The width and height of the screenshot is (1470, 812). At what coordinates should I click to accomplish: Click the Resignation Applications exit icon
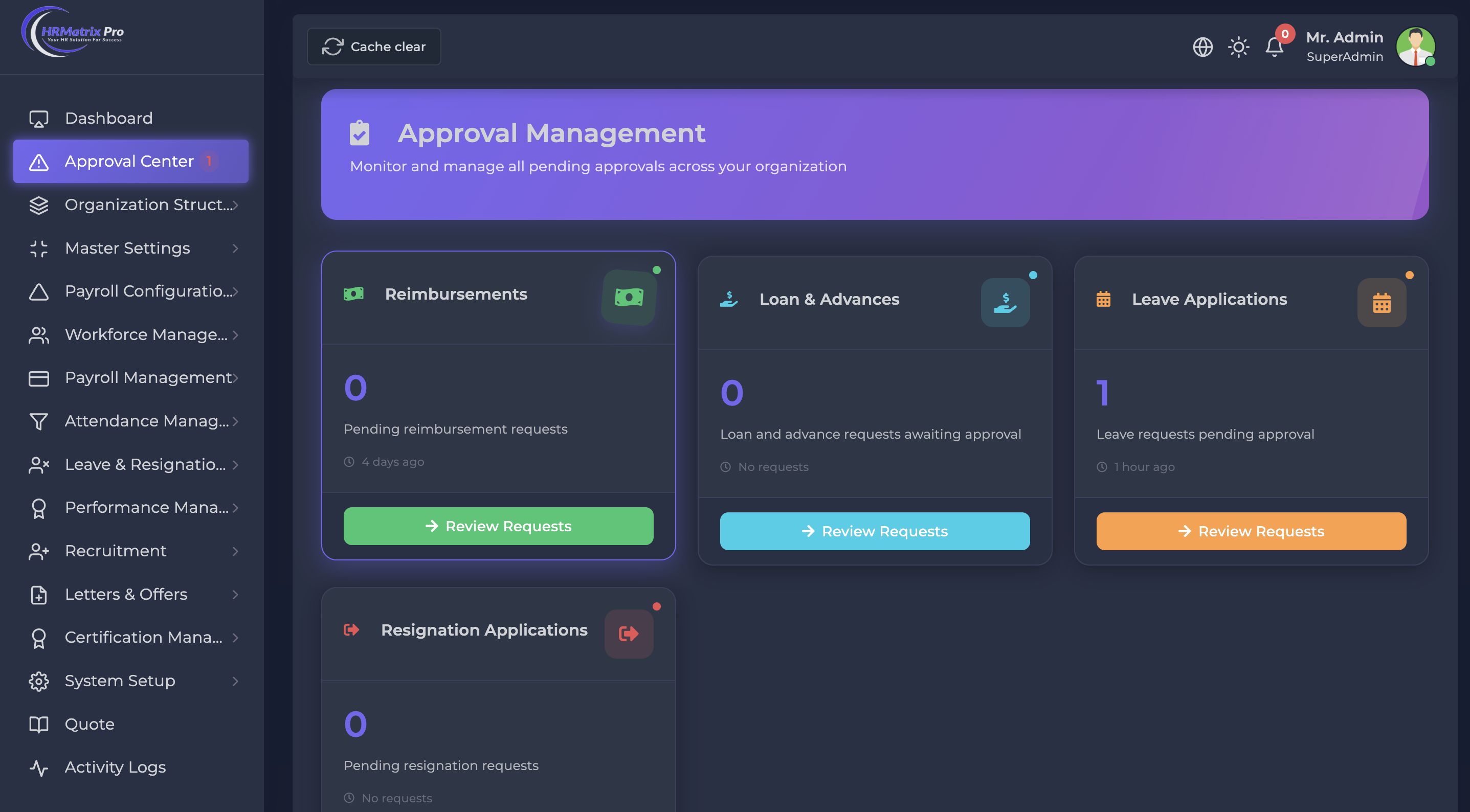pyautogui.click(x=629, y=634)
